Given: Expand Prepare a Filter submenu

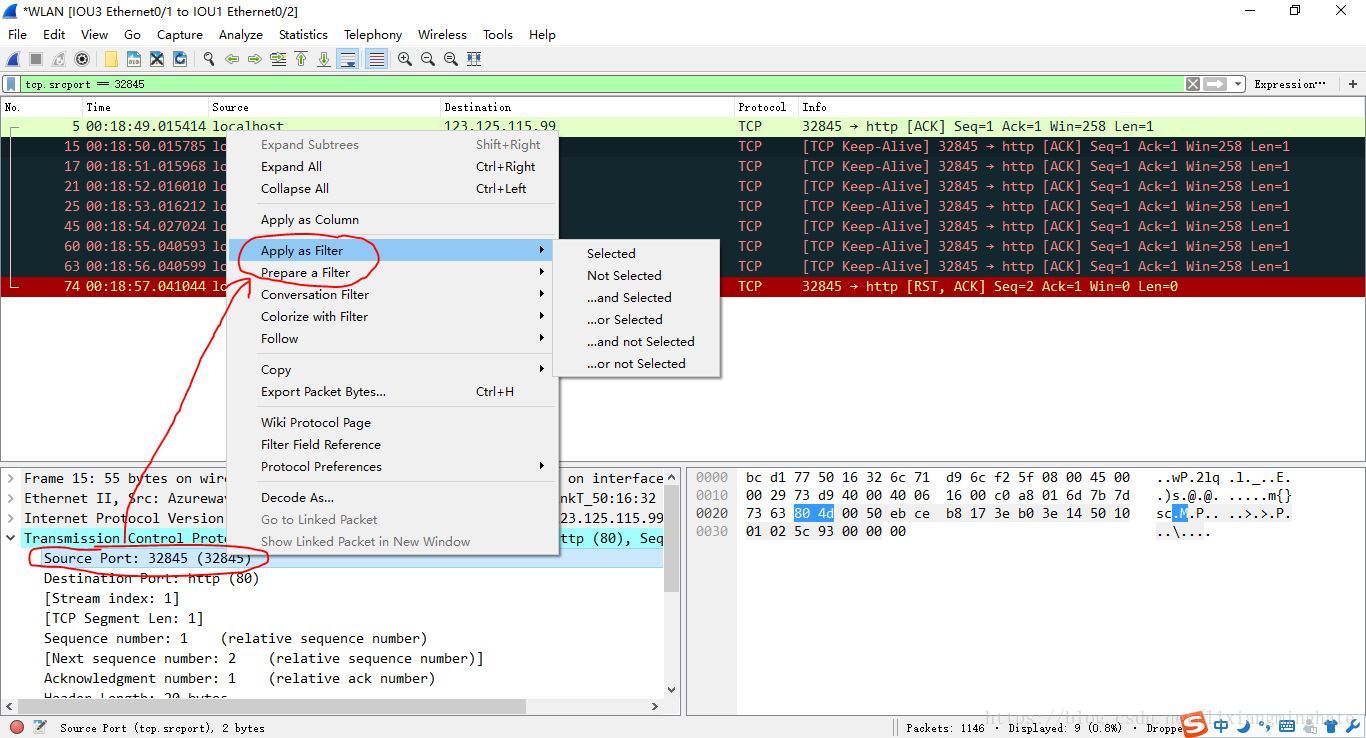Looking at the screenshot, I should point(392,272).
